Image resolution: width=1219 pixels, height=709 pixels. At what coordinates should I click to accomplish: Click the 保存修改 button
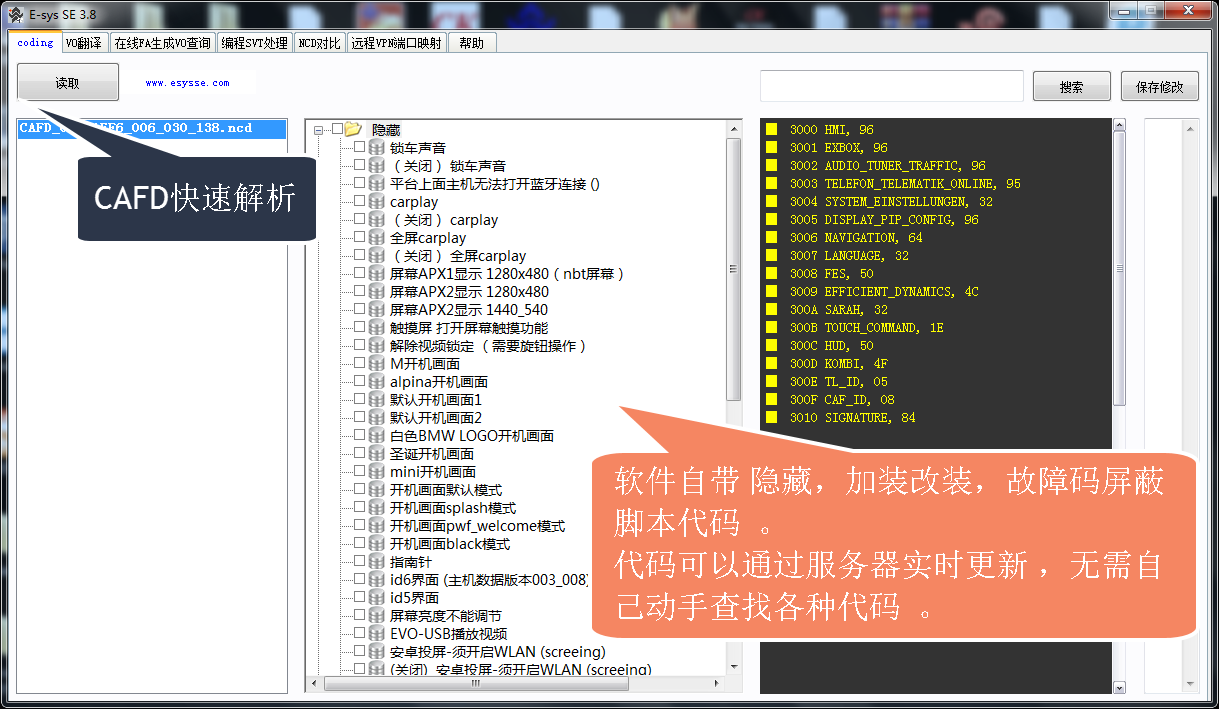(1160, 87)
